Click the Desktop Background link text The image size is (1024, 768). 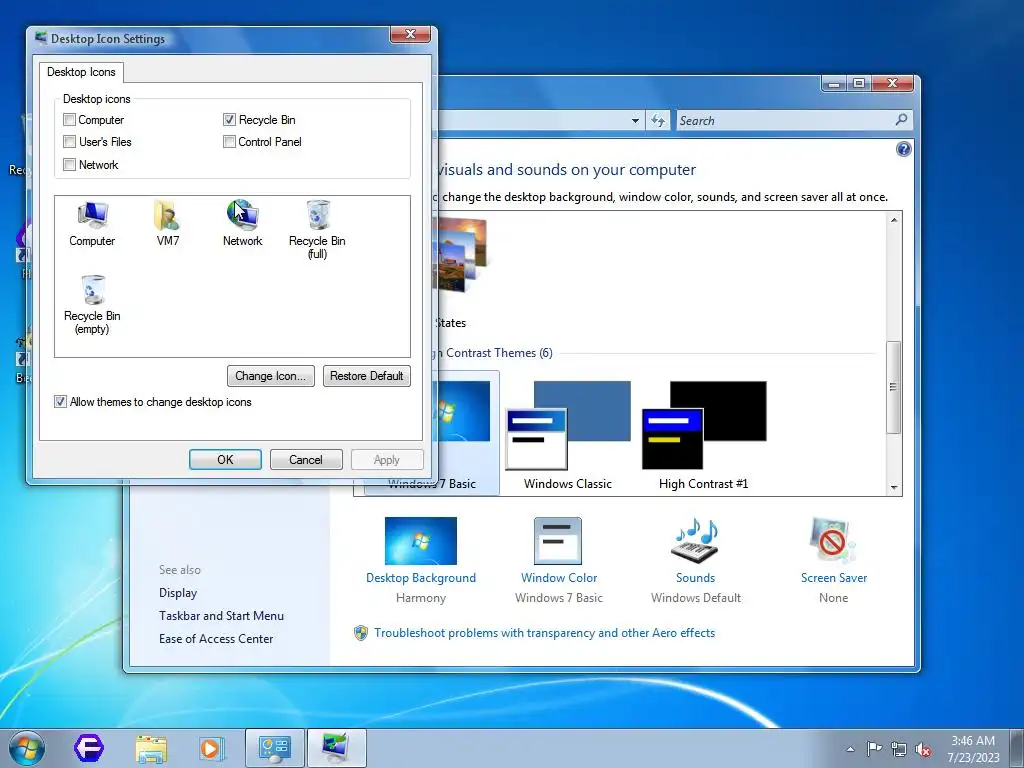click(x=421, y=578)
